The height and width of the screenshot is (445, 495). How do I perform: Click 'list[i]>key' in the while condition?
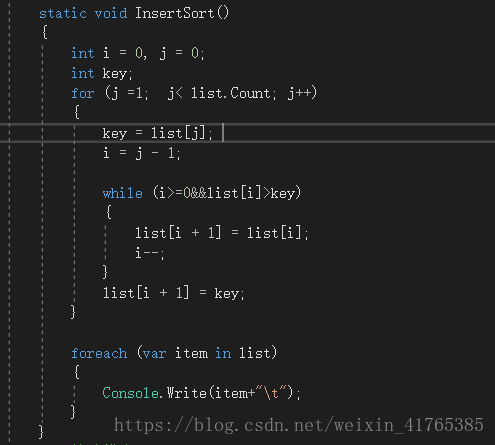(x=251, y=193)
